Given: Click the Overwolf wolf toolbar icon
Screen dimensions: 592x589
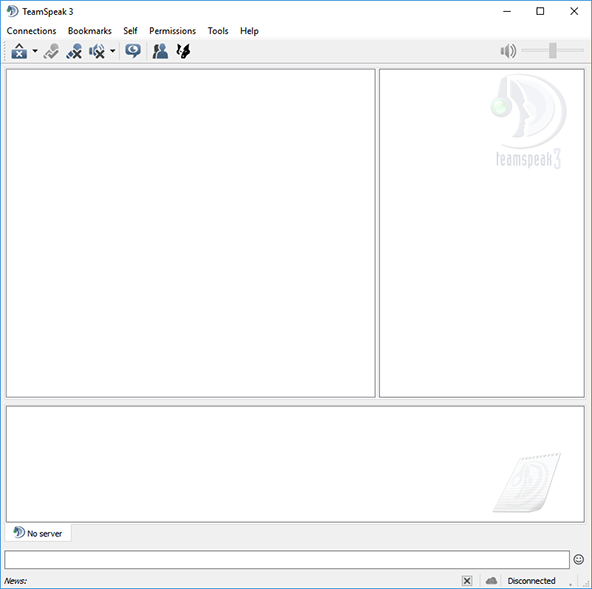Looking at the screenshot, I should 183,51.
